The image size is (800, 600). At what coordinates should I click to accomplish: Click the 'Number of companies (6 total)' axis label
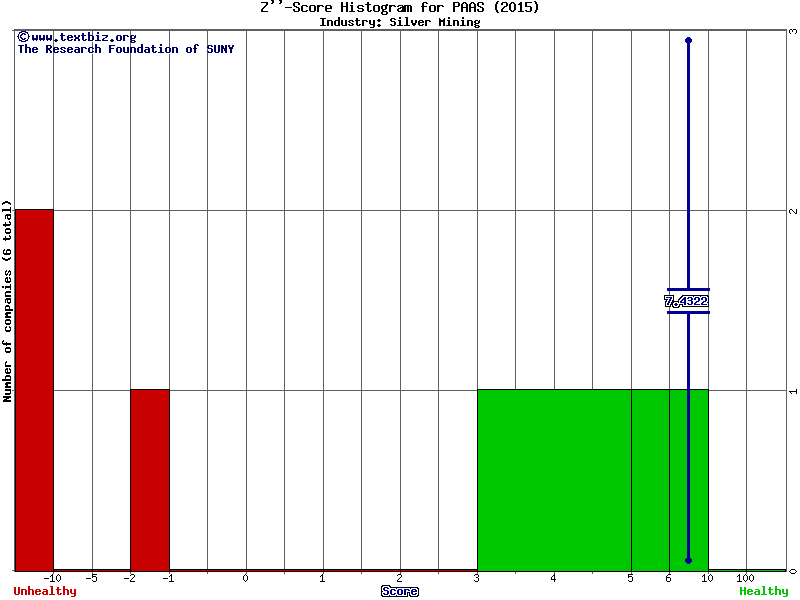click(x=7, y=301)
